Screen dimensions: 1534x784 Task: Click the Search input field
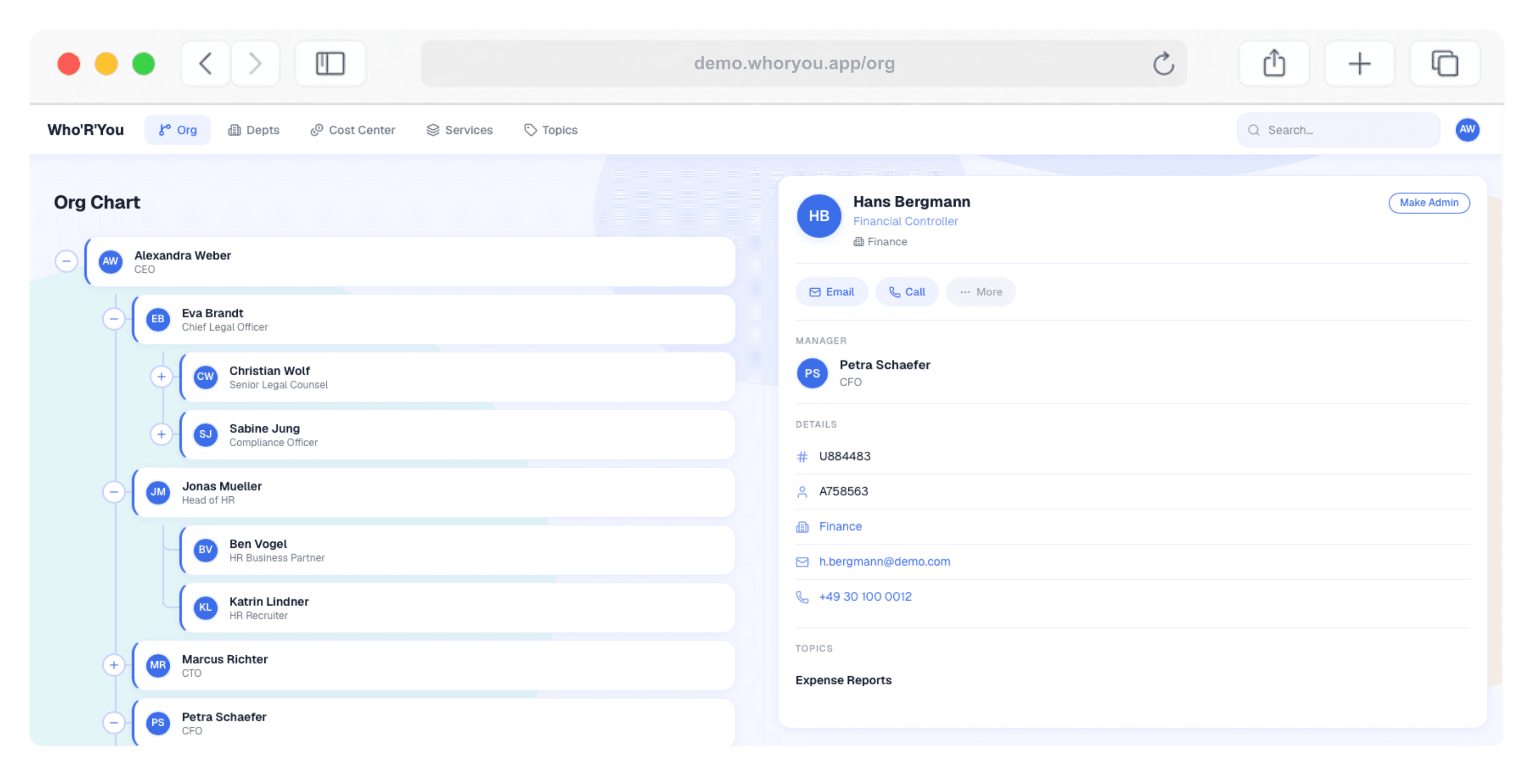click(x=1338, y=130)
